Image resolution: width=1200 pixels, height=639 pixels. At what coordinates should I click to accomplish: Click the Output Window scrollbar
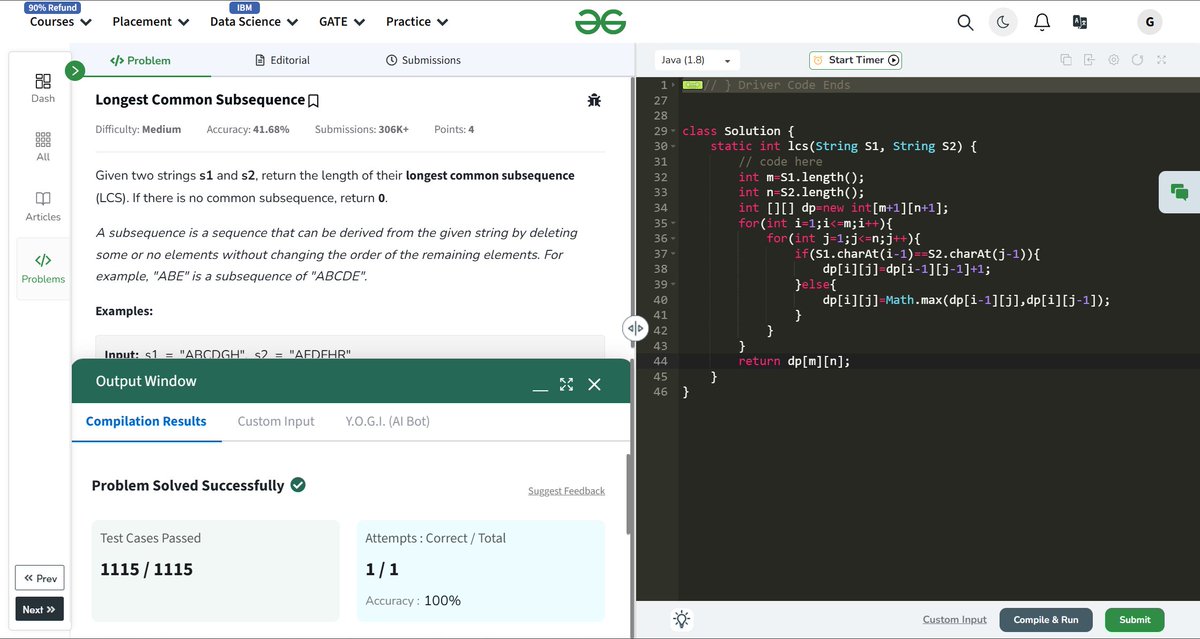click(627, 494)
